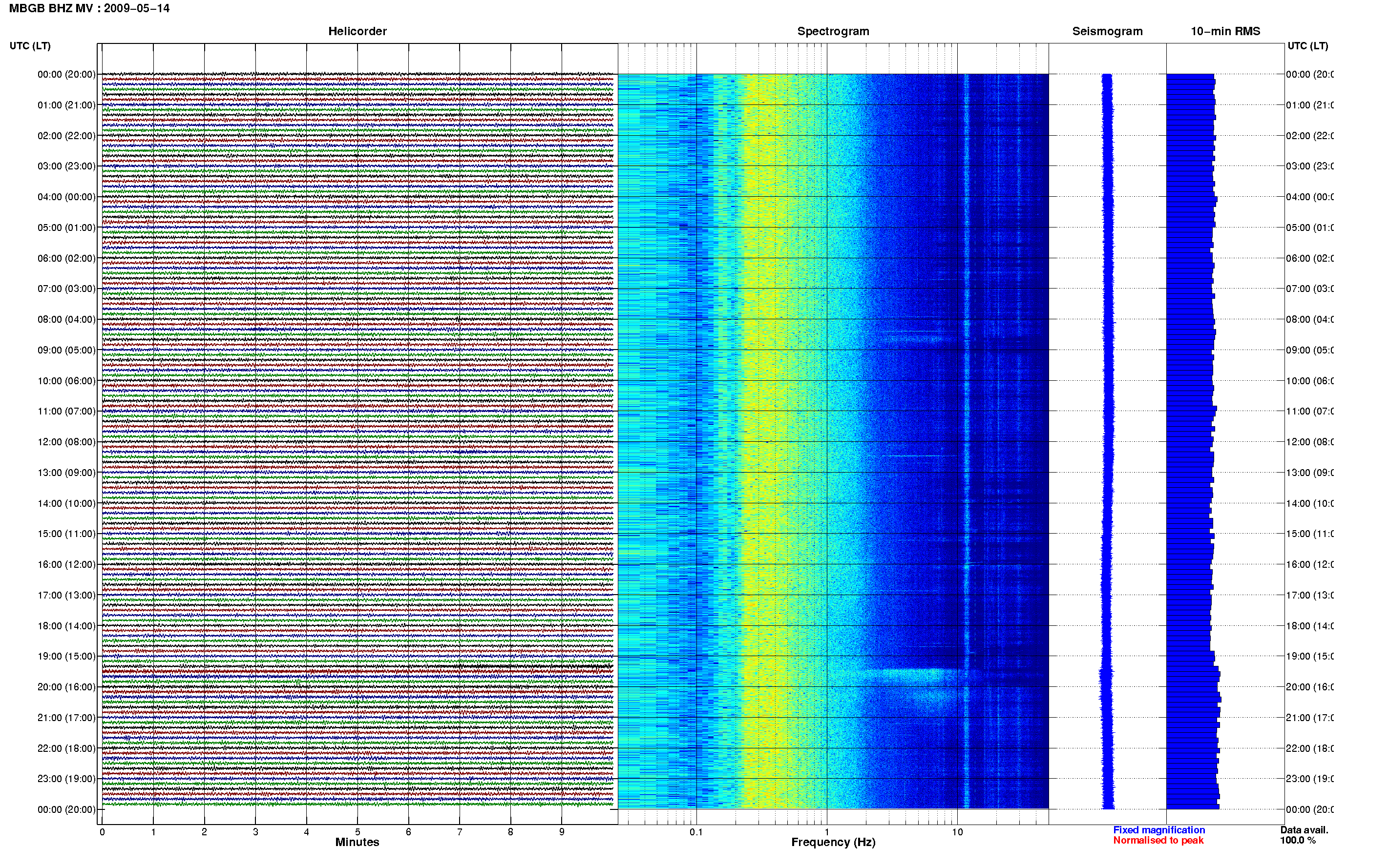Click the left 04:00 (00:00) time label
This screenshot has height=868, width=1389.
point(66,197)
